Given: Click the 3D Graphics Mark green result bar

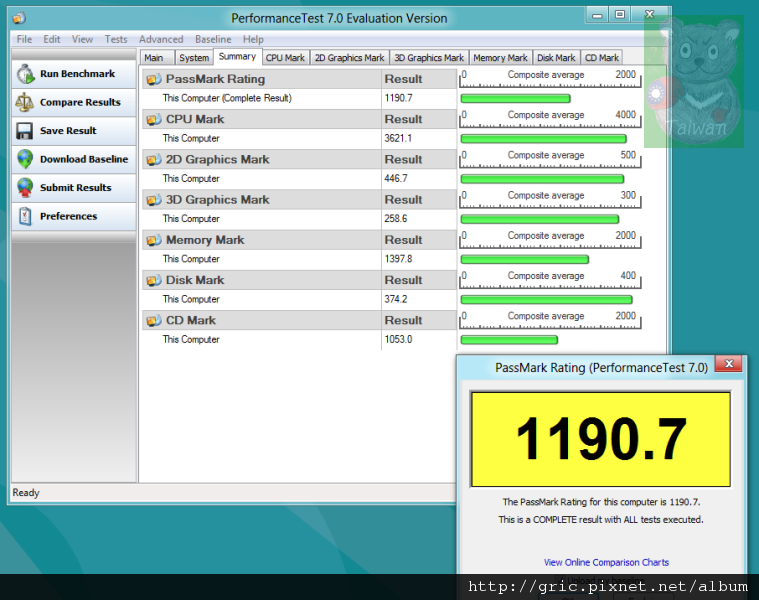Looking at the screenshot, I should pyautogui.click(x=540, y=219).
